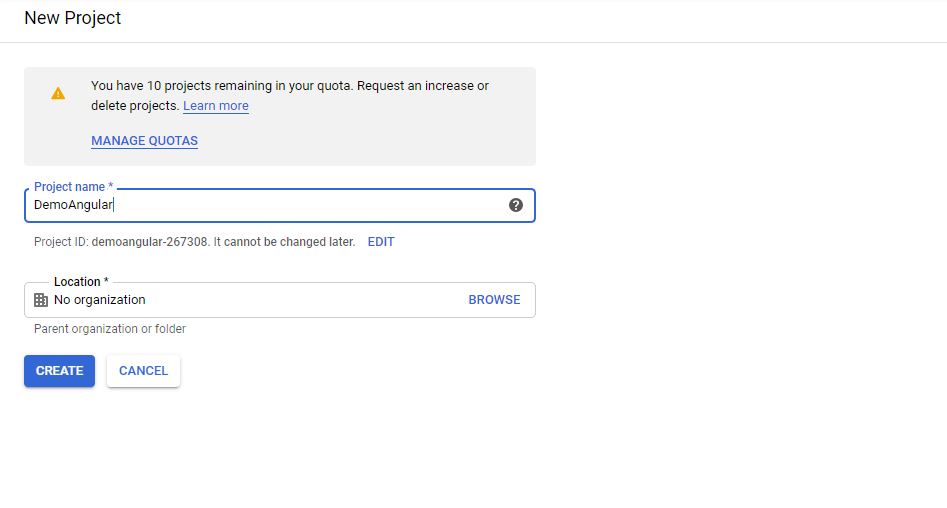This screenshot has height=508, width=947.
Task: Click EDIT next to the Project ID
Action: pos(381,242)
